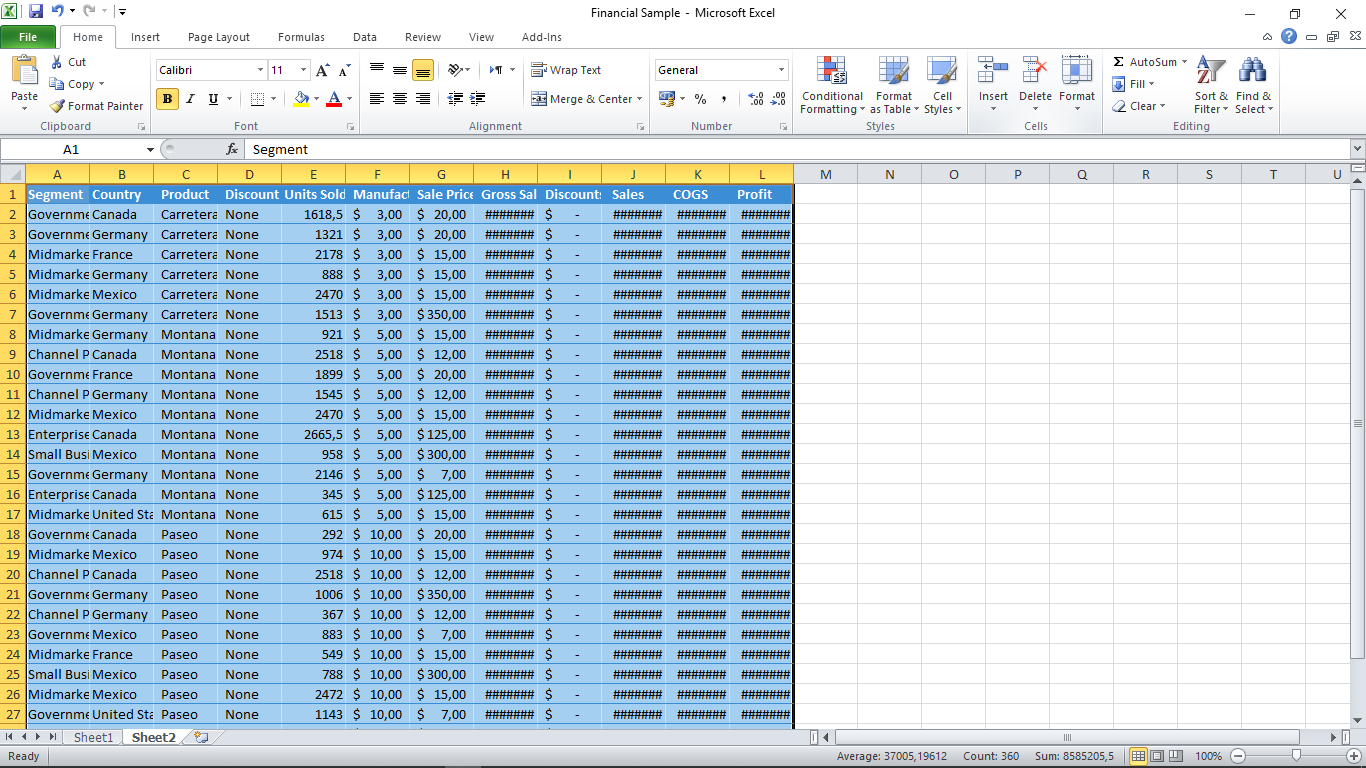Click the Font Color letter A

(334, 99)
